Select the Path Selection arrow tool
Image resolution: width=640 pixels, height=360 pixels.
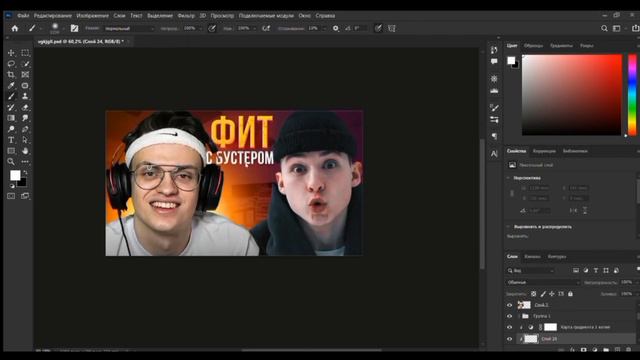25,140
